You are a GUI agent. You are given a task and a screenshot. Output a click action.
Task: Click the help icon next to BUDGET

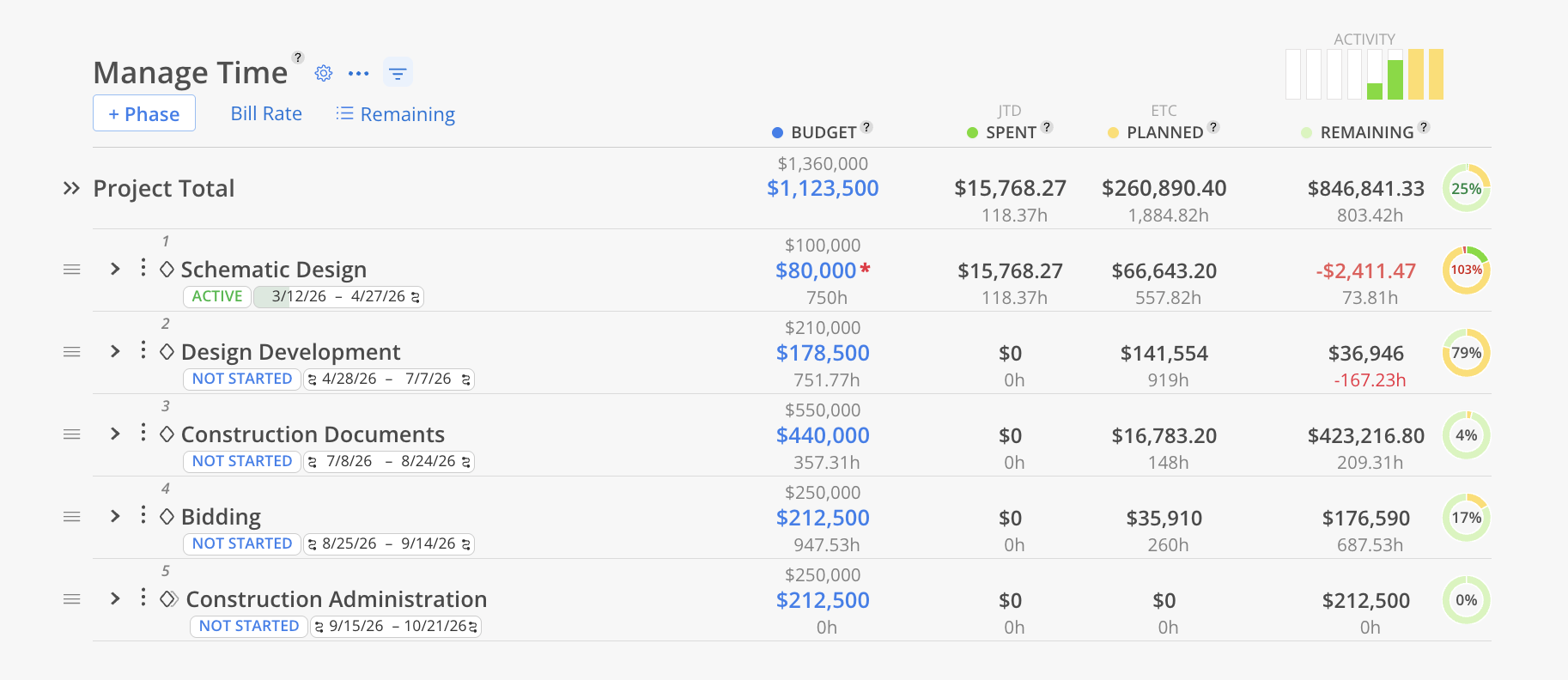[x=866, y=127]
